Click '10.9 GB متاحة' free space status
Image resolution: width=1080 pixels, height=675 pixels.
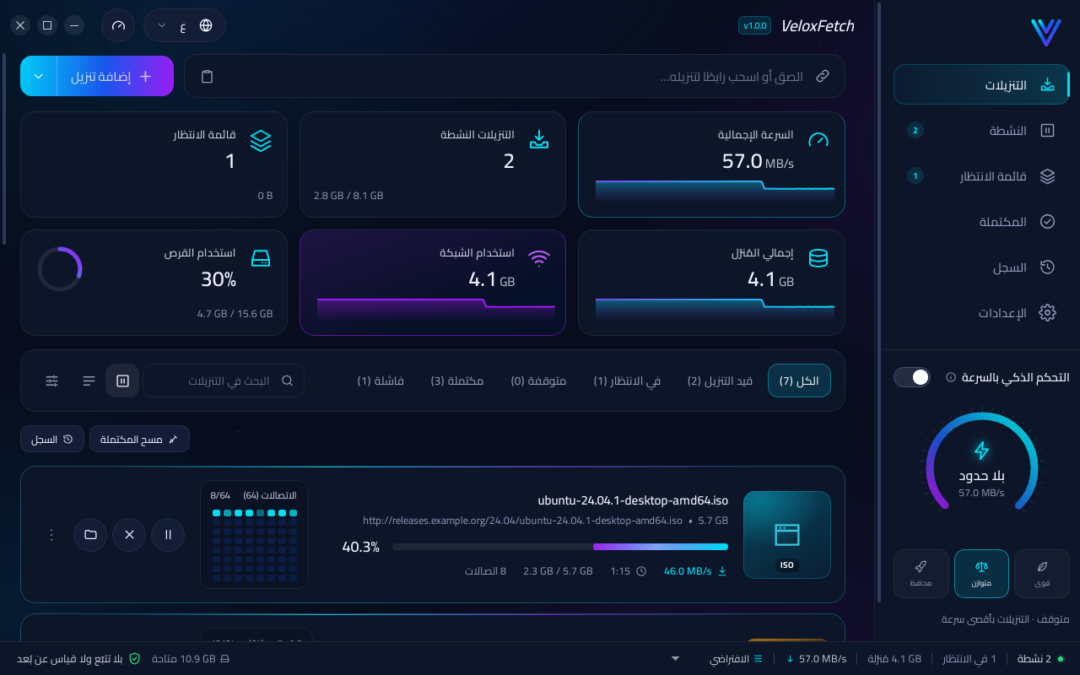tap(191, 658)
